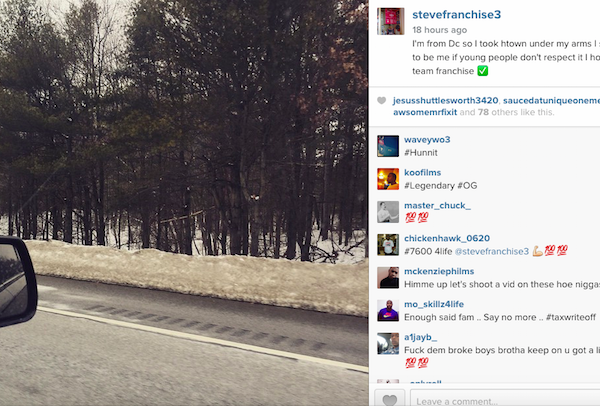The width and height of the screenshot is (600, 406).
Task: Open waveywo3 commenter avatar
Action: point(388,146)
